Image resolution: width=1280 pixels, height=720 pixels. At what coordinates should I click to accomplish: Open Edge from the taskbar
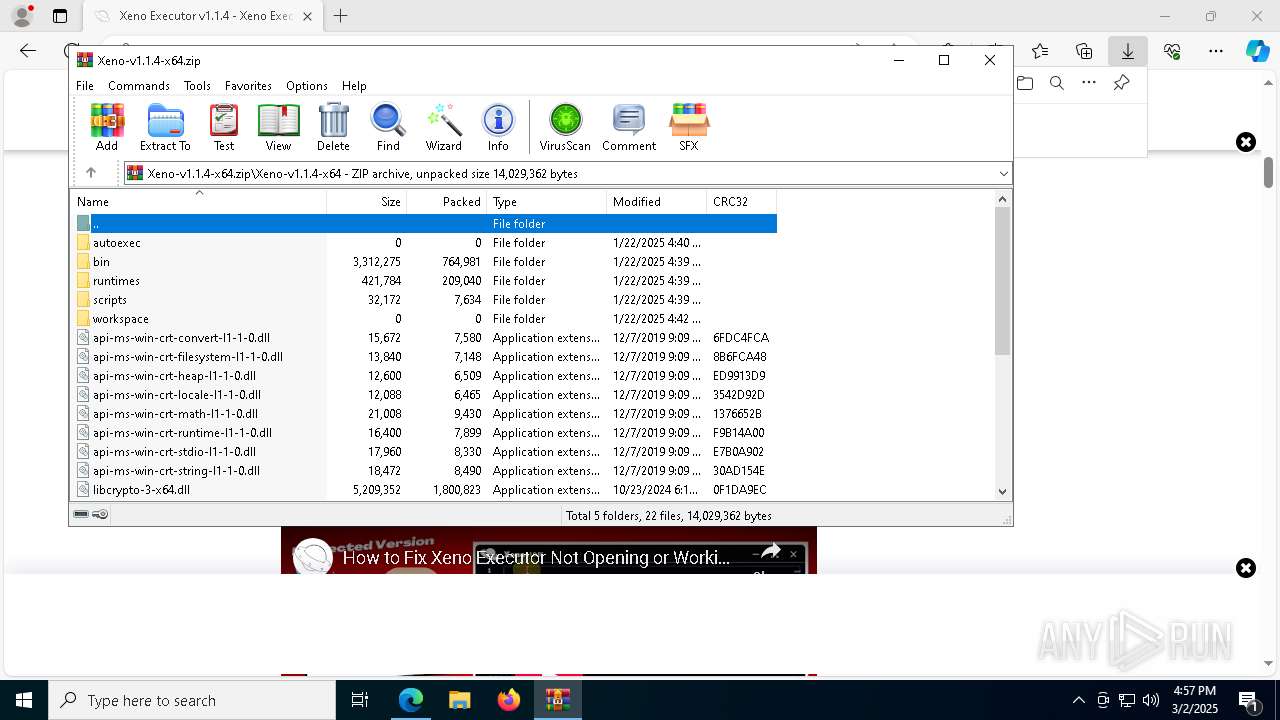point(411,700)
